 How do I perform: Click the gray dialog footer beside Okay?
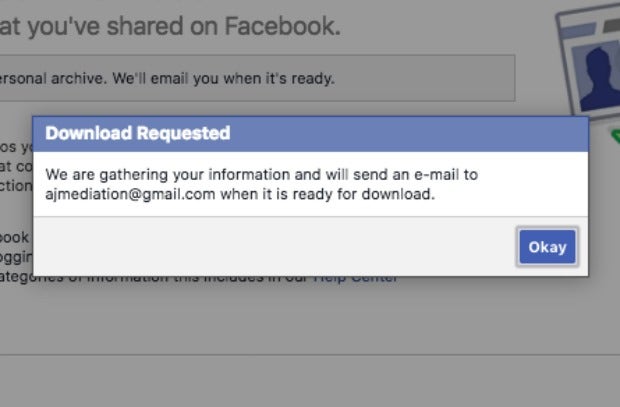(x=275, y=246)
